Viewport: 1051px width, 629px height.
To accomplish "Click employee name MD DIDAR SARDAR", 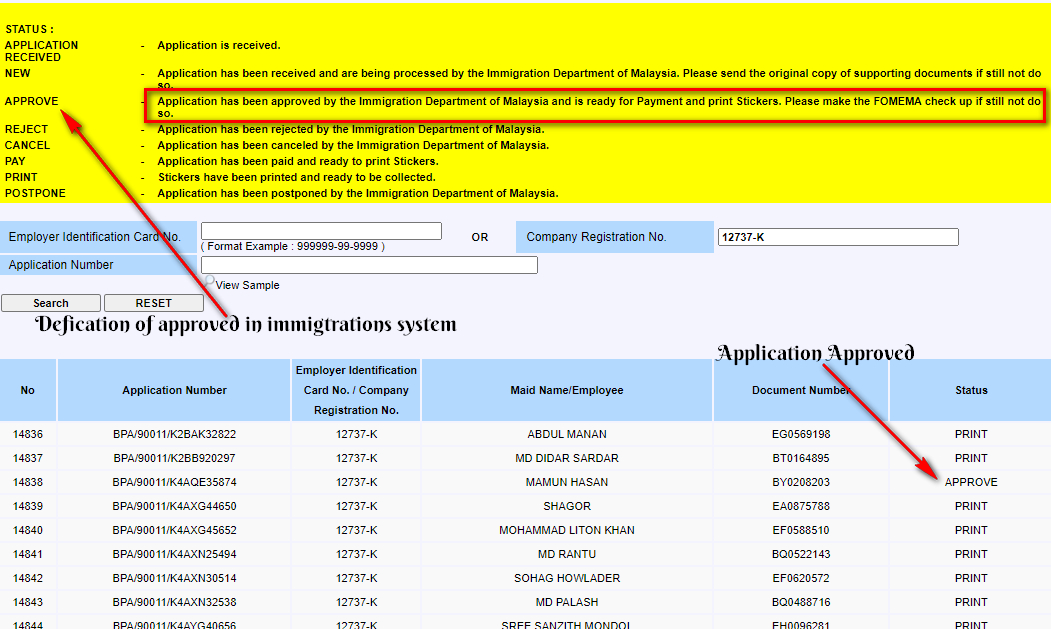I will pos(567,459).
